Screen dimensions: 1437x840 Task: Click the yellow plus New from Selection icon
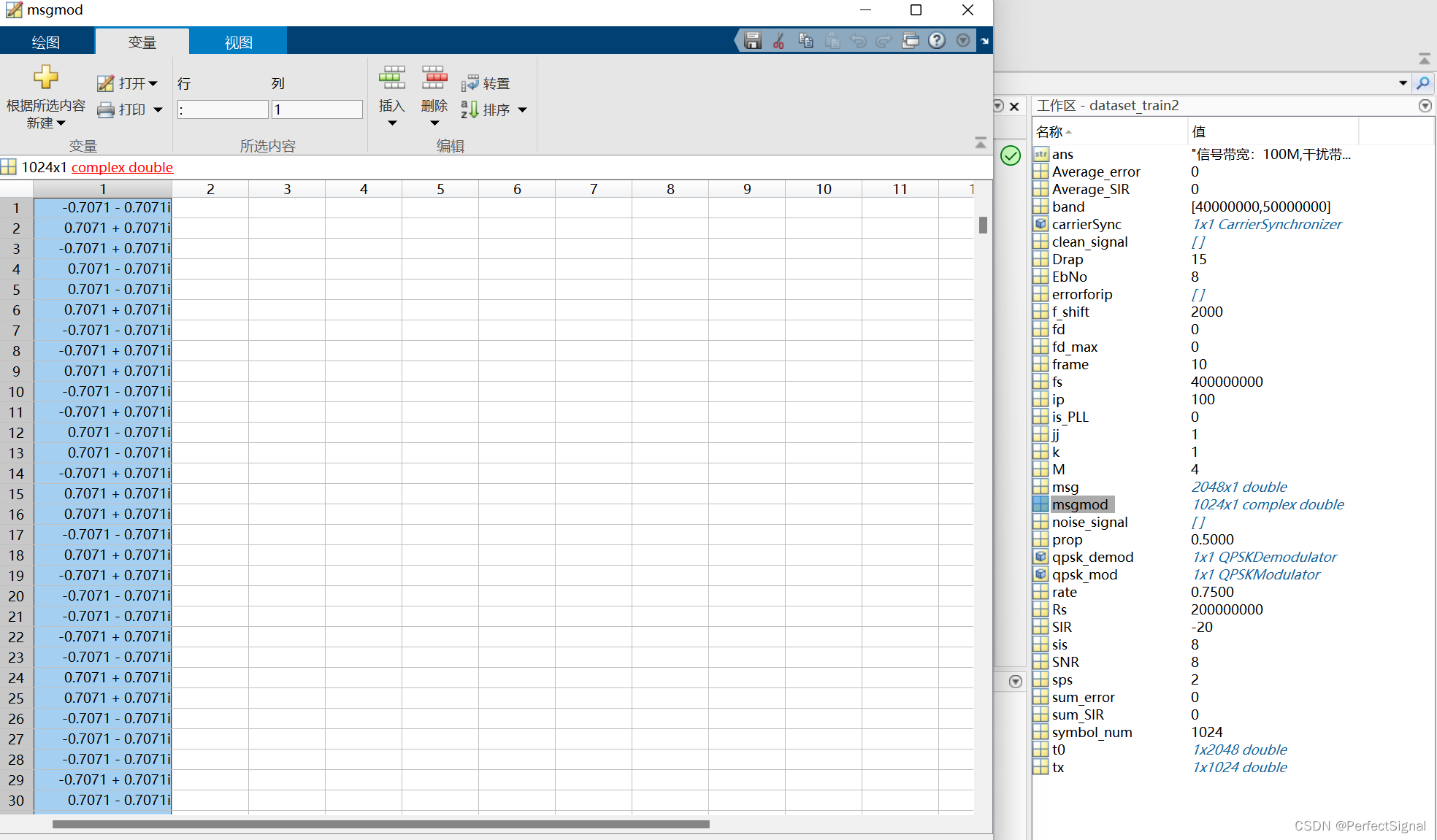(46, 77)
